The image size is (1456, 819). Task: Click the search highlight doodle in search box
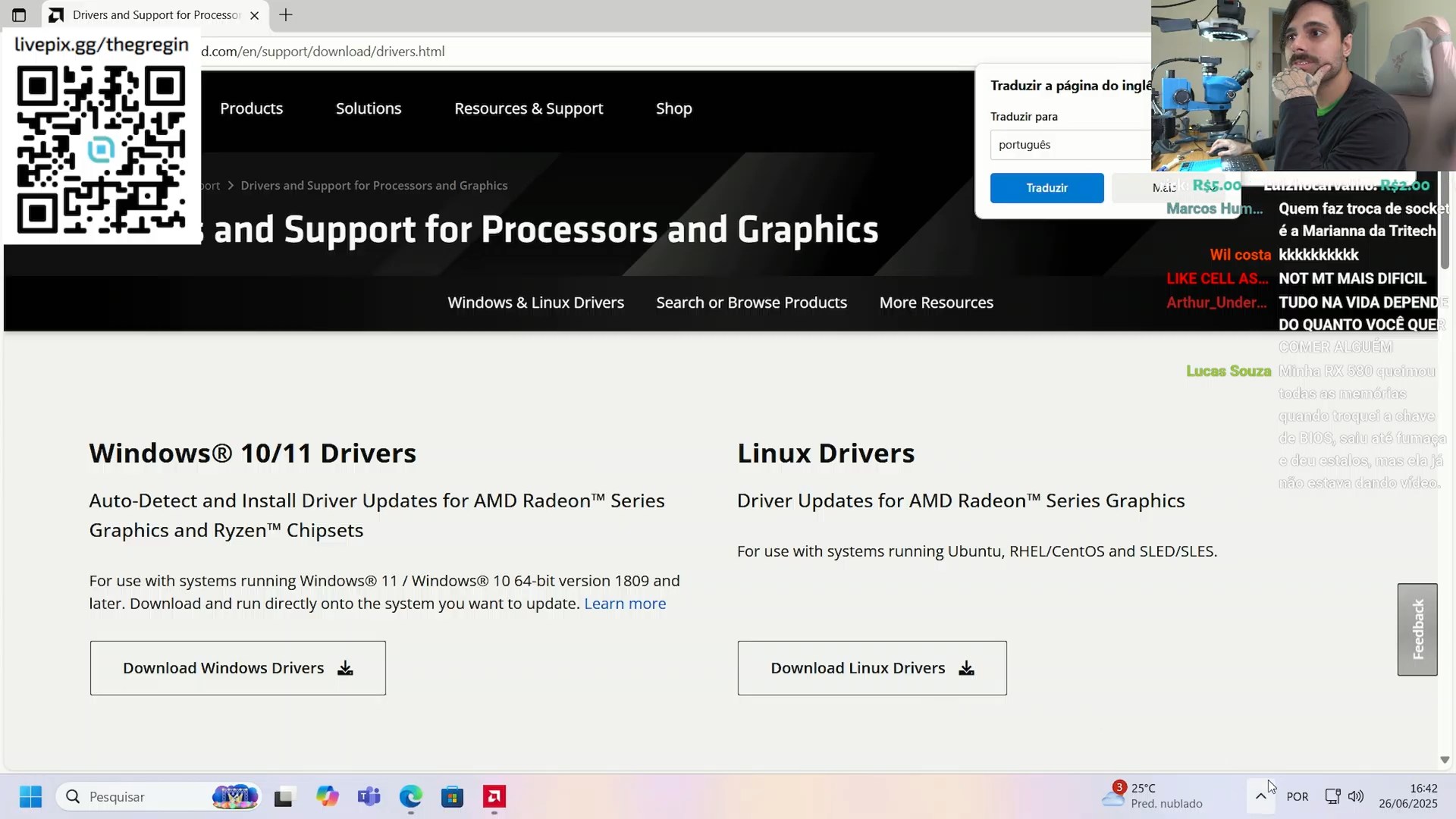[235, 797]
